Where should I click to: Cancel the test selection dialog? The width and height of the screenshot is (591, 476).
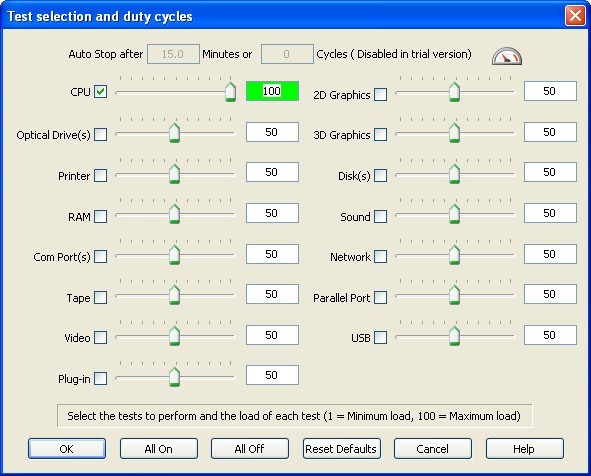tap(433, 448)
